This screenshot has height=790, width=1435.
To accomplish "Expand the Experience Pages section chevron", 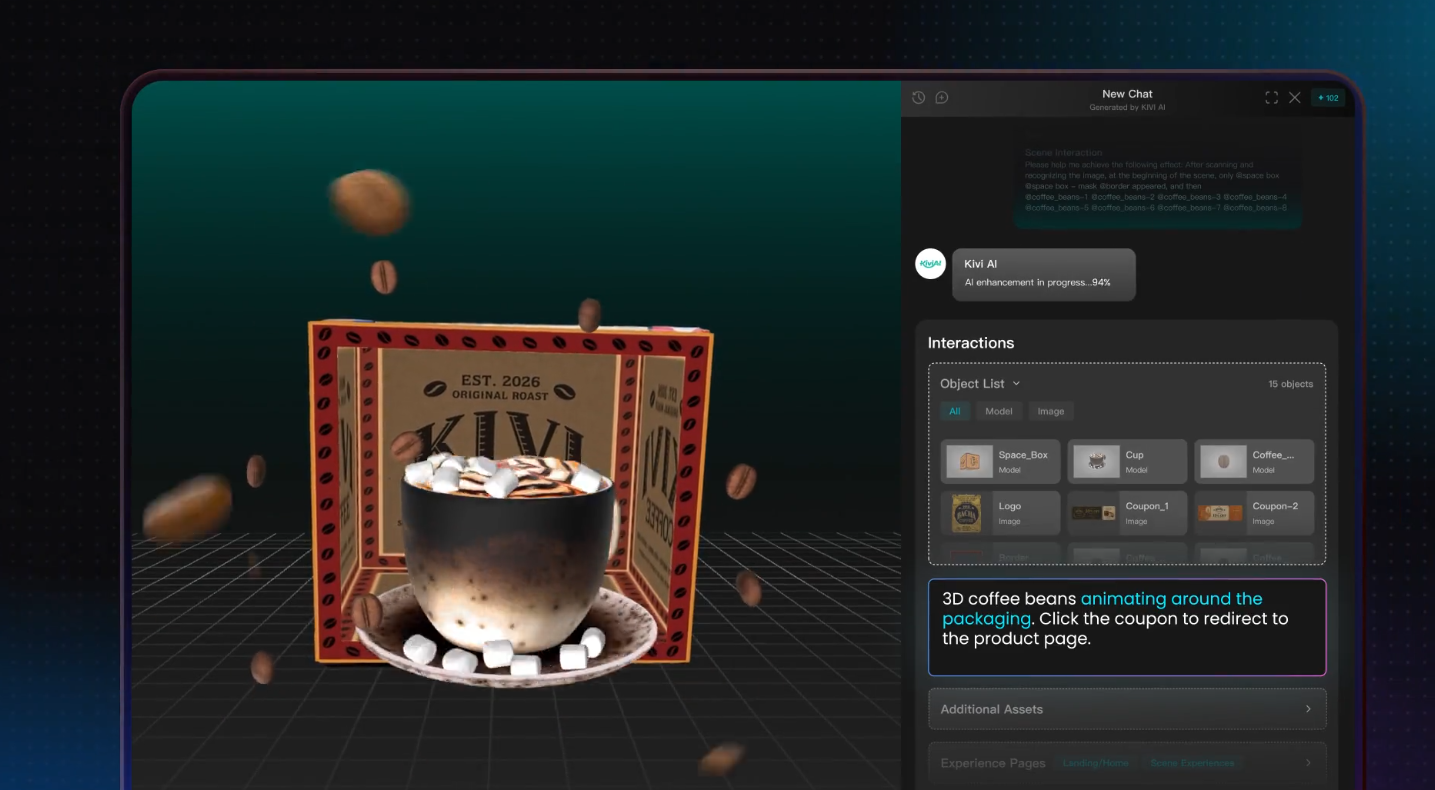I will pyautogui.click(x=1308, y=763).
